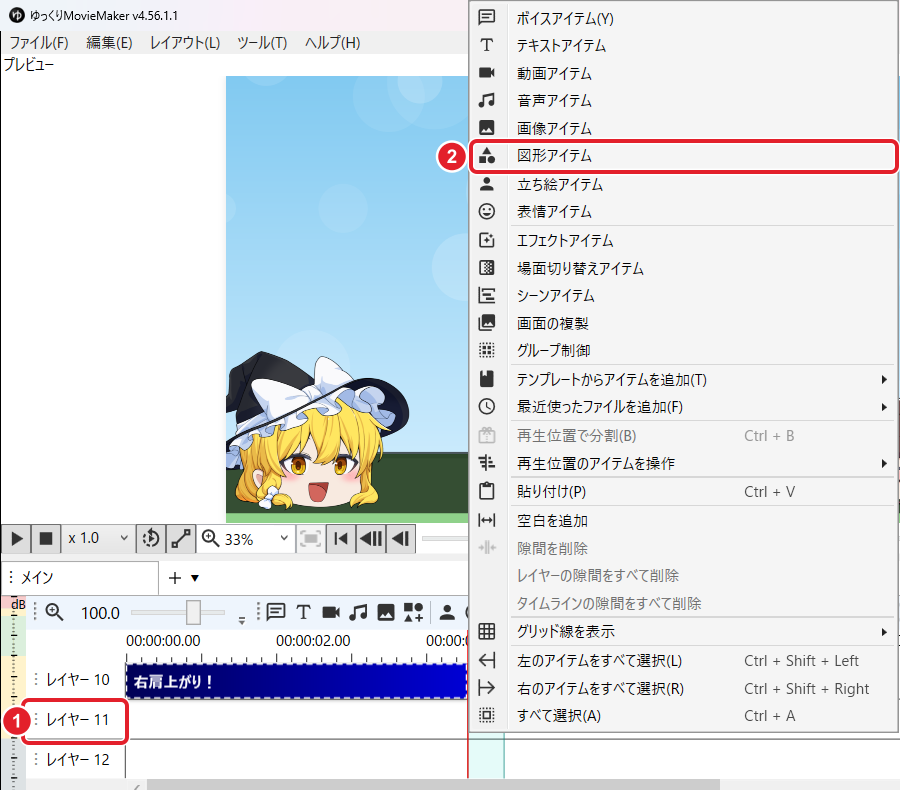Image resolution: width=900 pixels, height=790 pixels.
Task: Choose 図形アイテム from context menu
Action: click(683, 156)
